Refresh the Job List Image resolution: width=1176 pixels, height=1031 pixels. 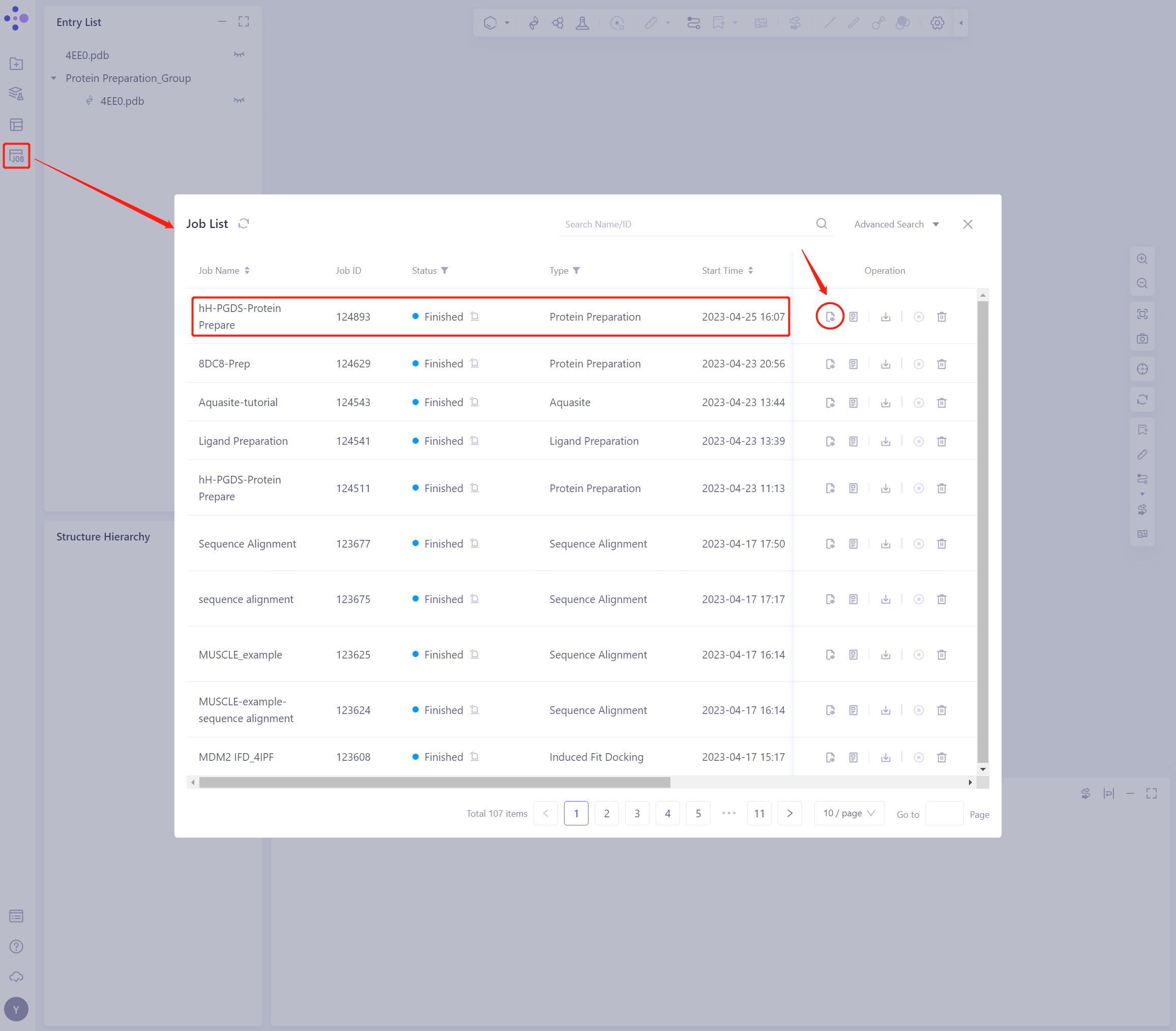pos(244,224)
